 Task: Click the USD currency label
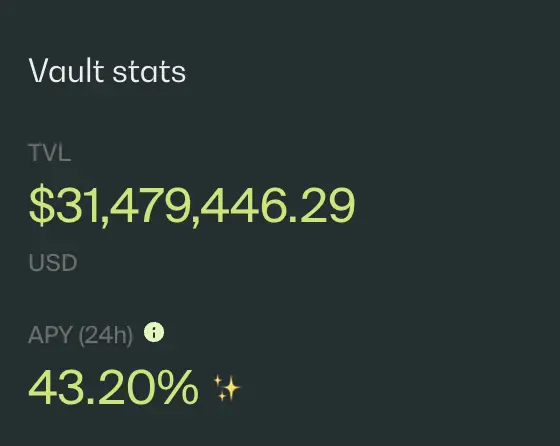pos(53,262)
